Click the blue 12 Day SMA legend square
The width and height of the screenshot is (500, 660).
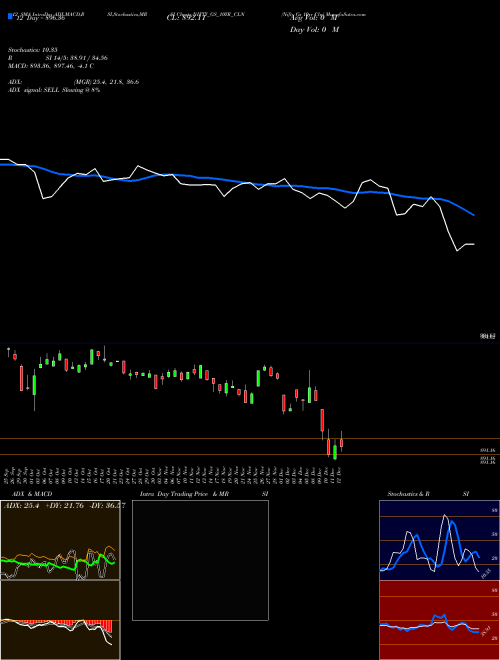pyautogui.click(x=10, y=16)
